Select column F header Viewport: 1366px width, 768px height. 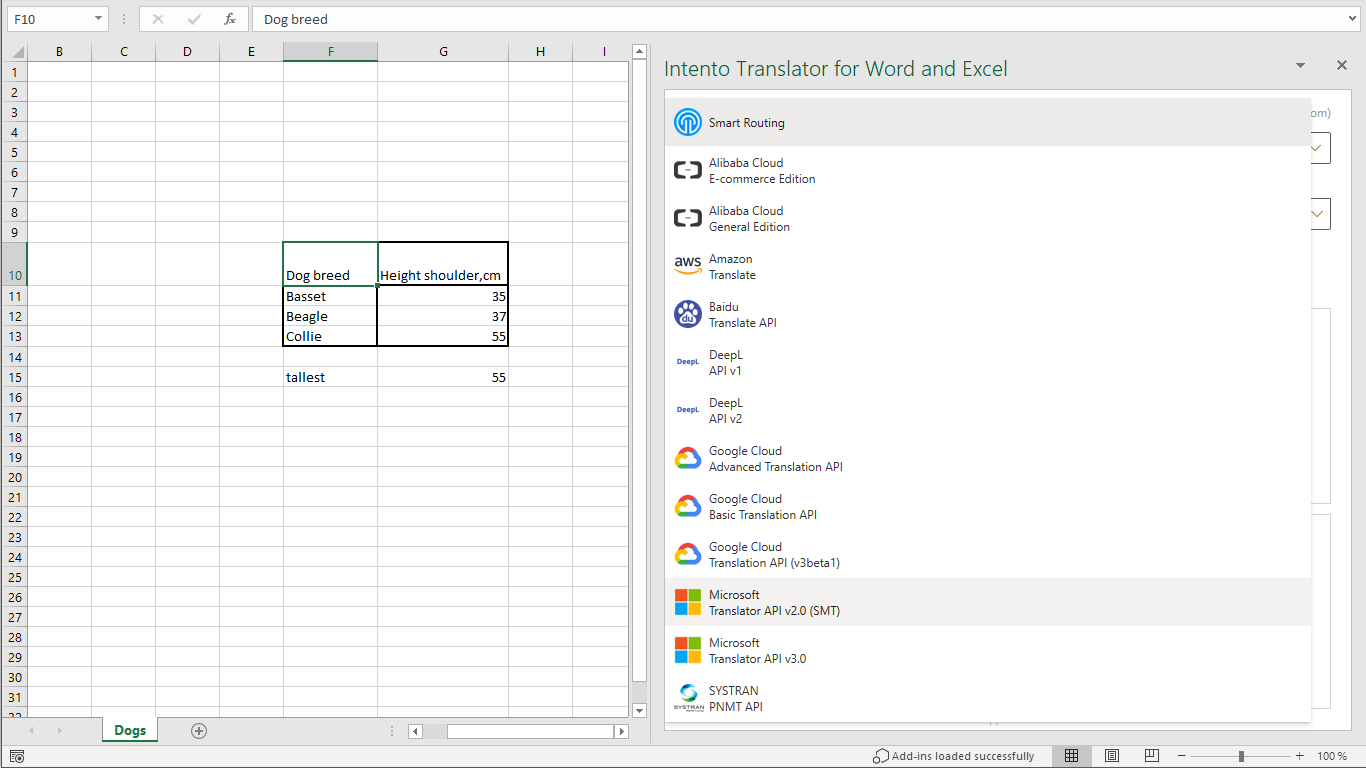tap(330, 51)
